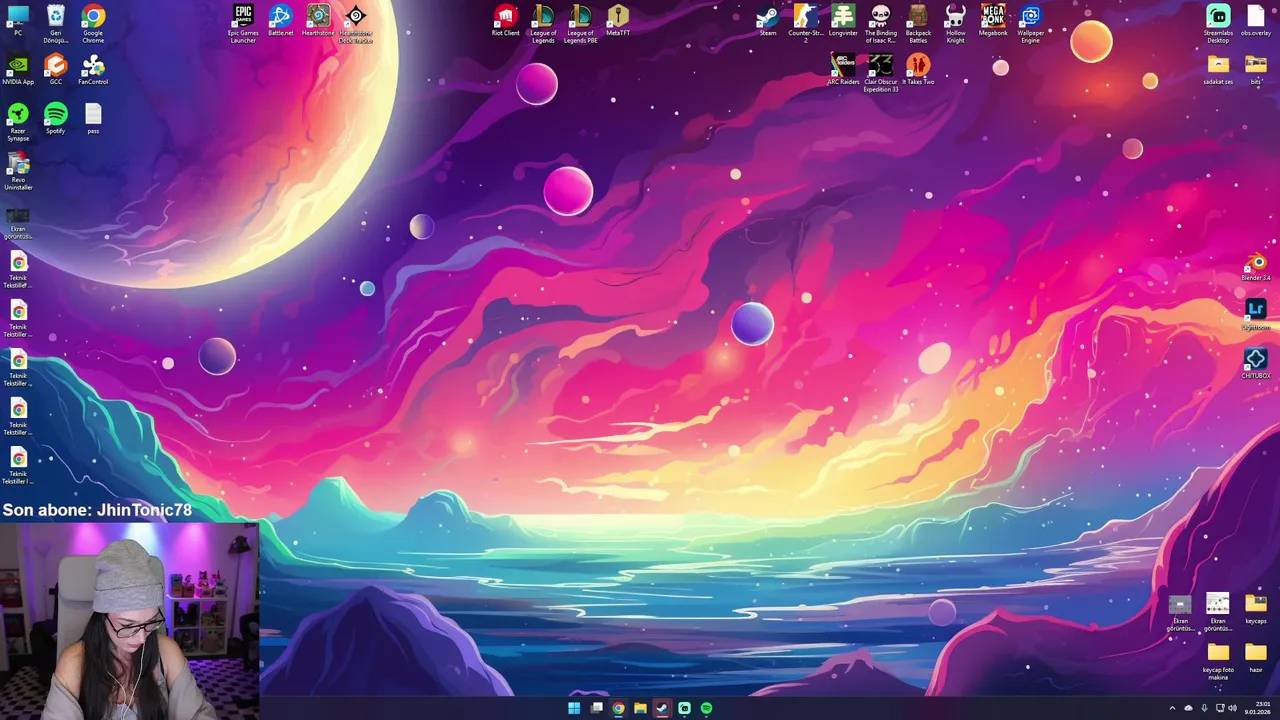Select the Backpack Battles desktop icon

pyautogui.click(x=918, y=24)
